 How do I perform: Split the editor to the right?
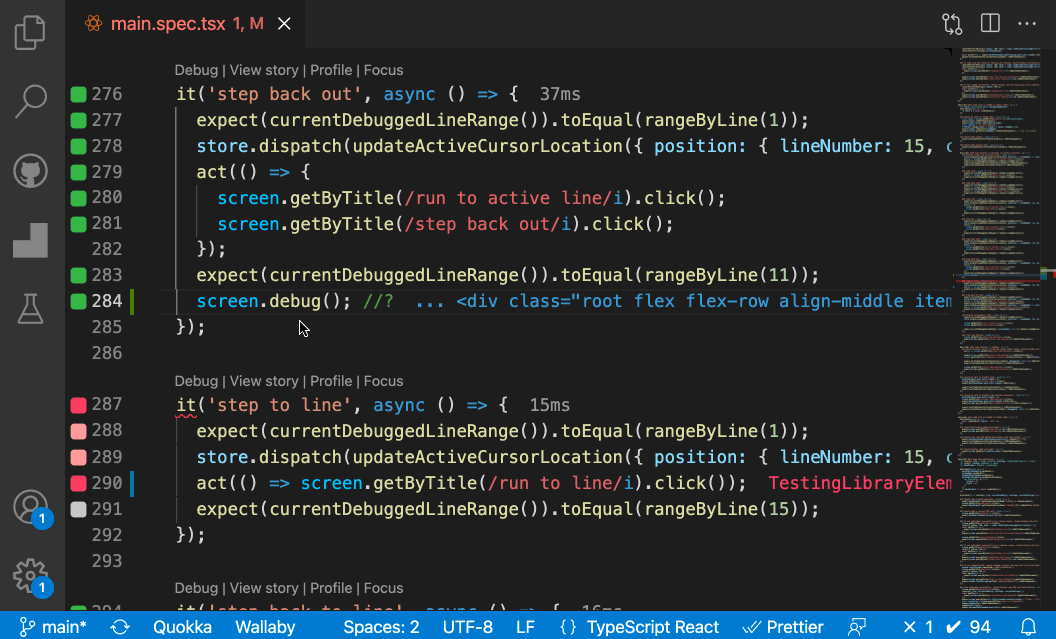tap(990, 24)
